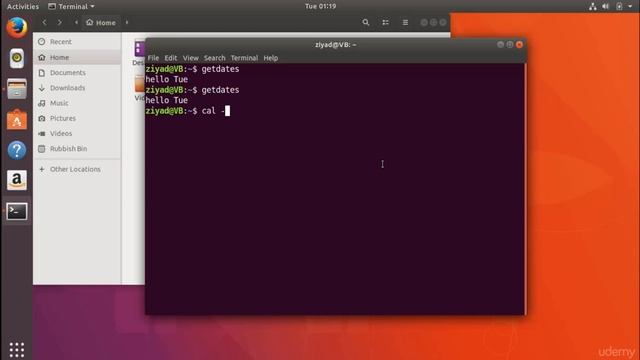The width and height of the screenshot is (640, 360).
Task: Click the path bar right arrow
Action: click(127, 22)
